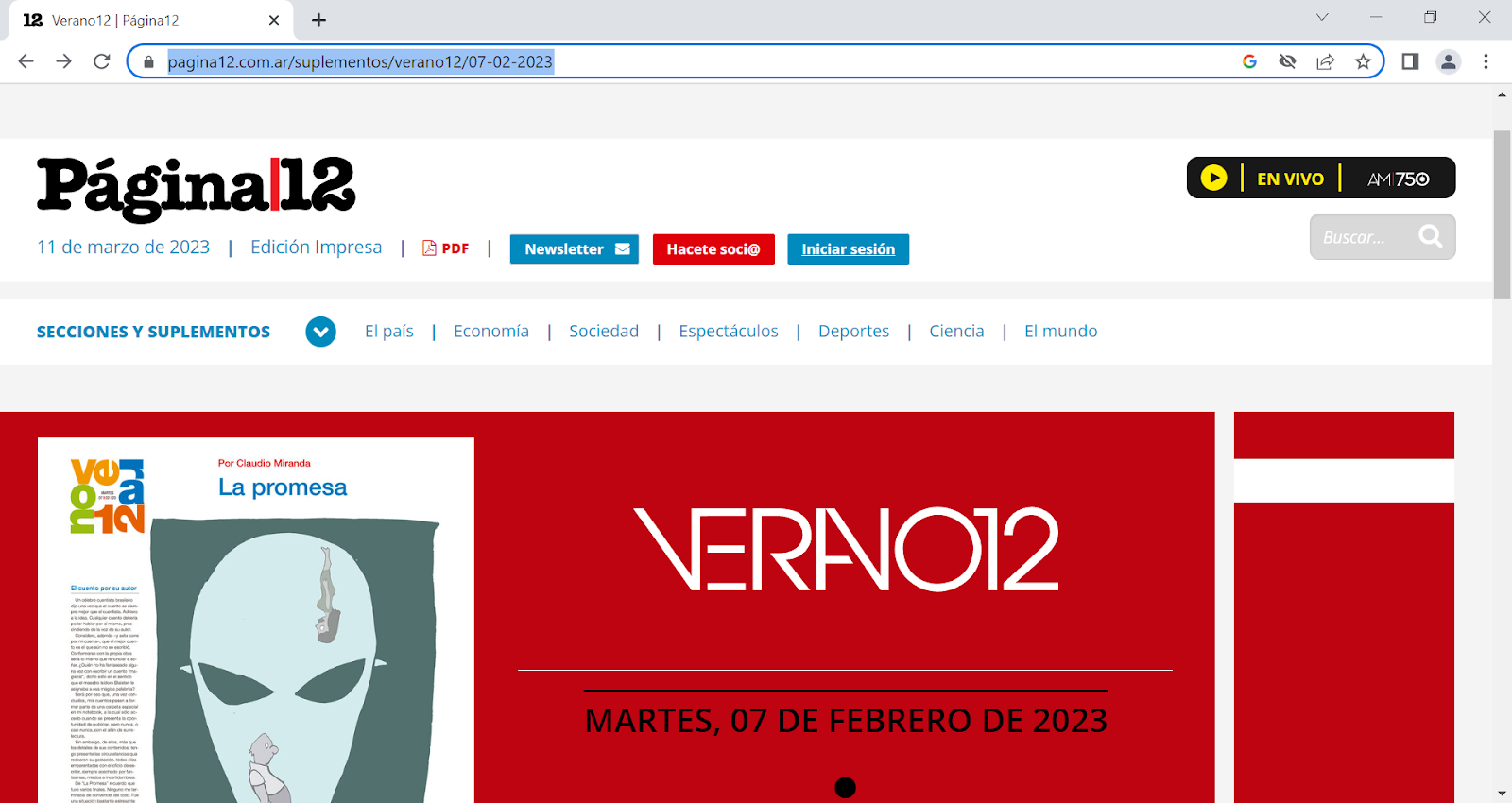Go to Ciencia section
This screenshot has height=803, width=1512.
pos(956,332)
